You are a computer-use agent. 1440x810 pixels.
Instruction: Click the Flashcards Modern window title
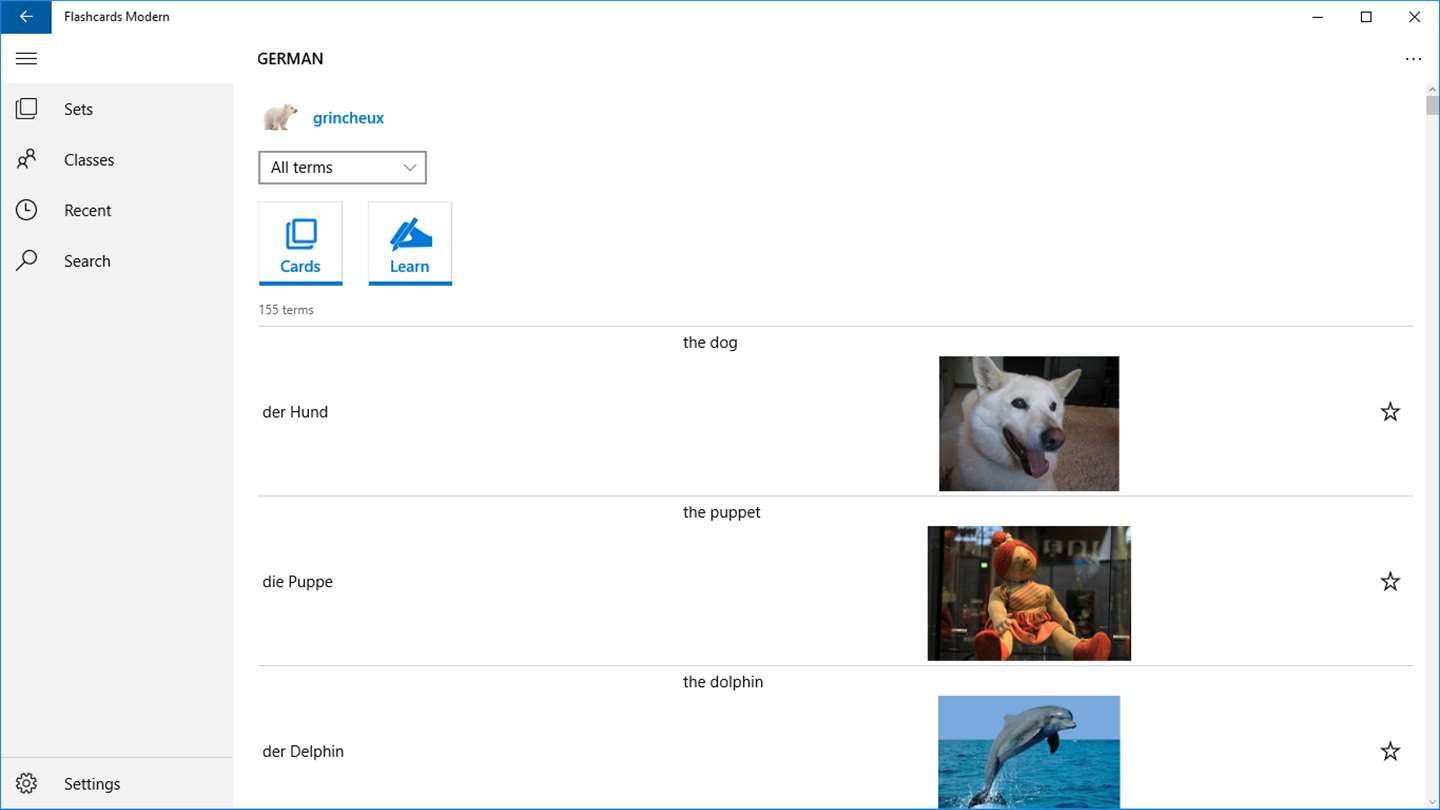pyautogui.click(x=117, y=17)
